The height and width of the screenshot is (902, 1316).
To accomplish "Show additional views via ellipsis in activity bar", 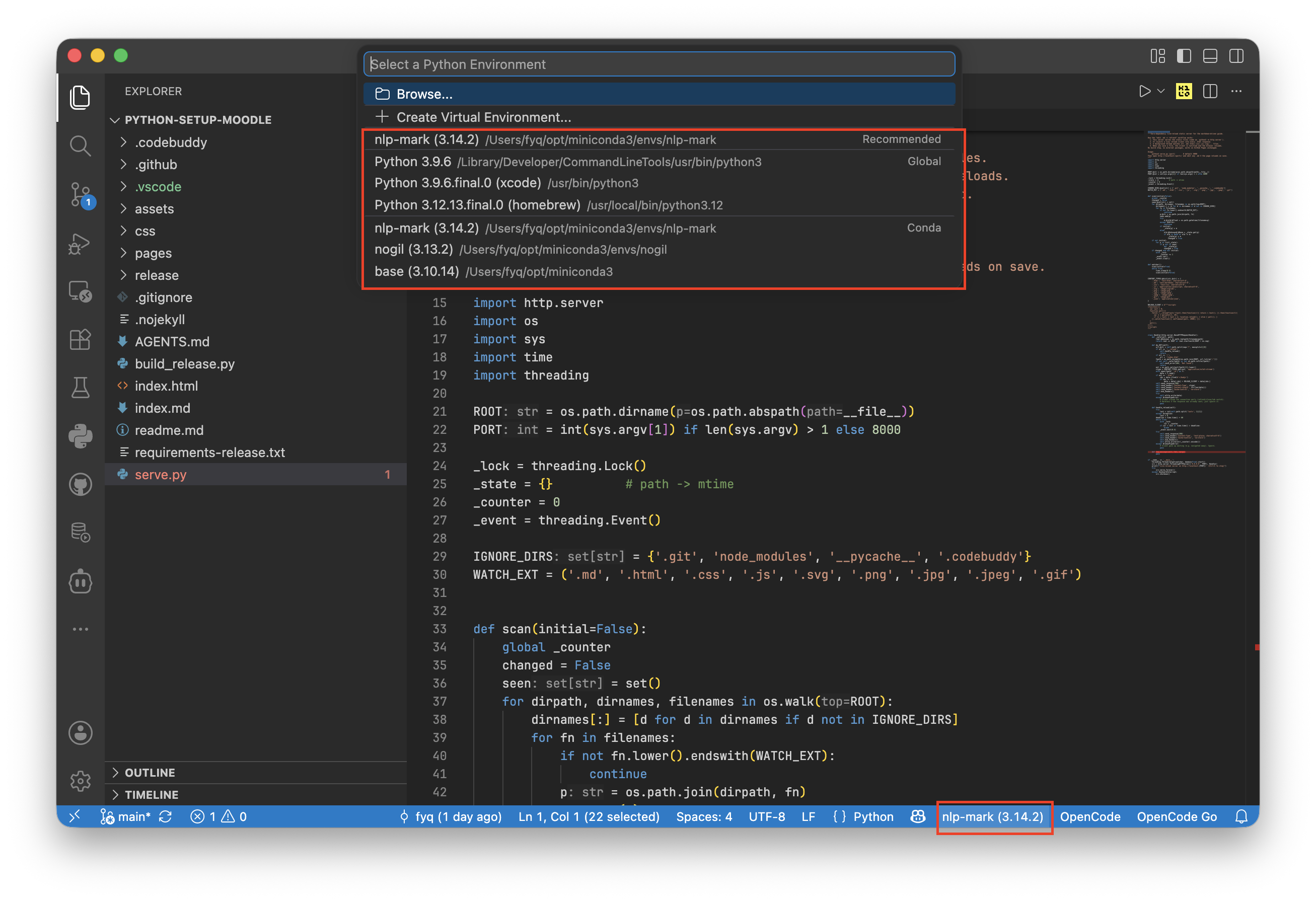I will pos(80,629).
